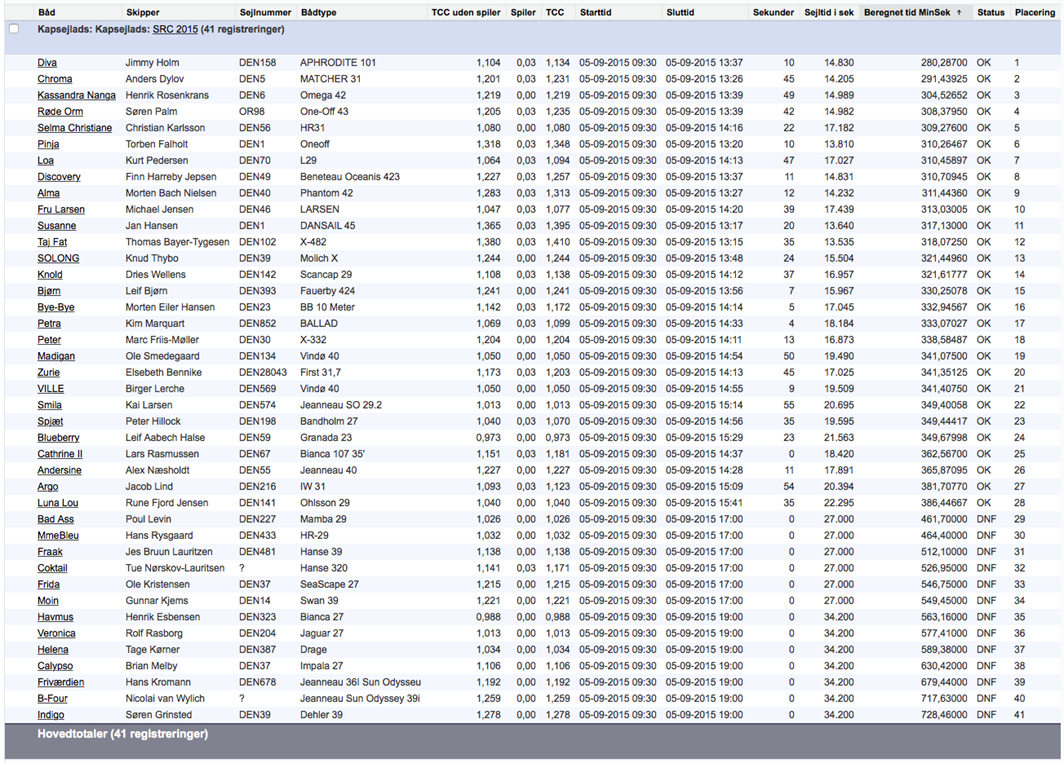Open the Andersine boat link

[60, 470]
